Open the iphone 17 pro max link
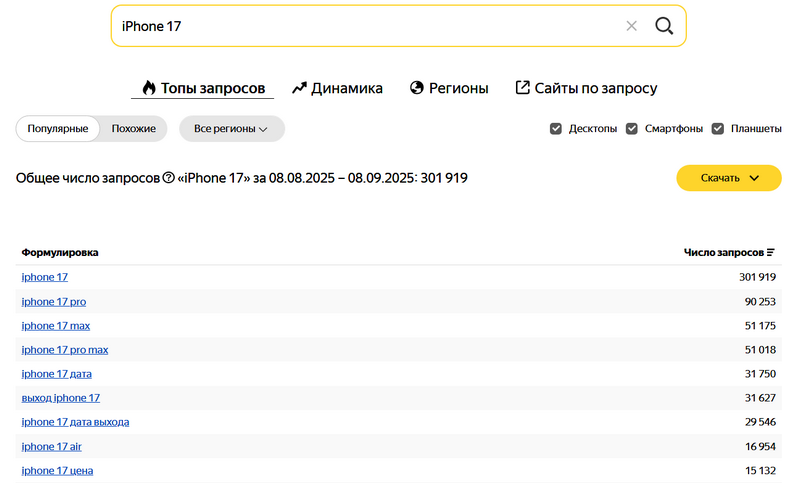Image resolution: width=800 pixels, height=483 pixels. pos(65,350)
